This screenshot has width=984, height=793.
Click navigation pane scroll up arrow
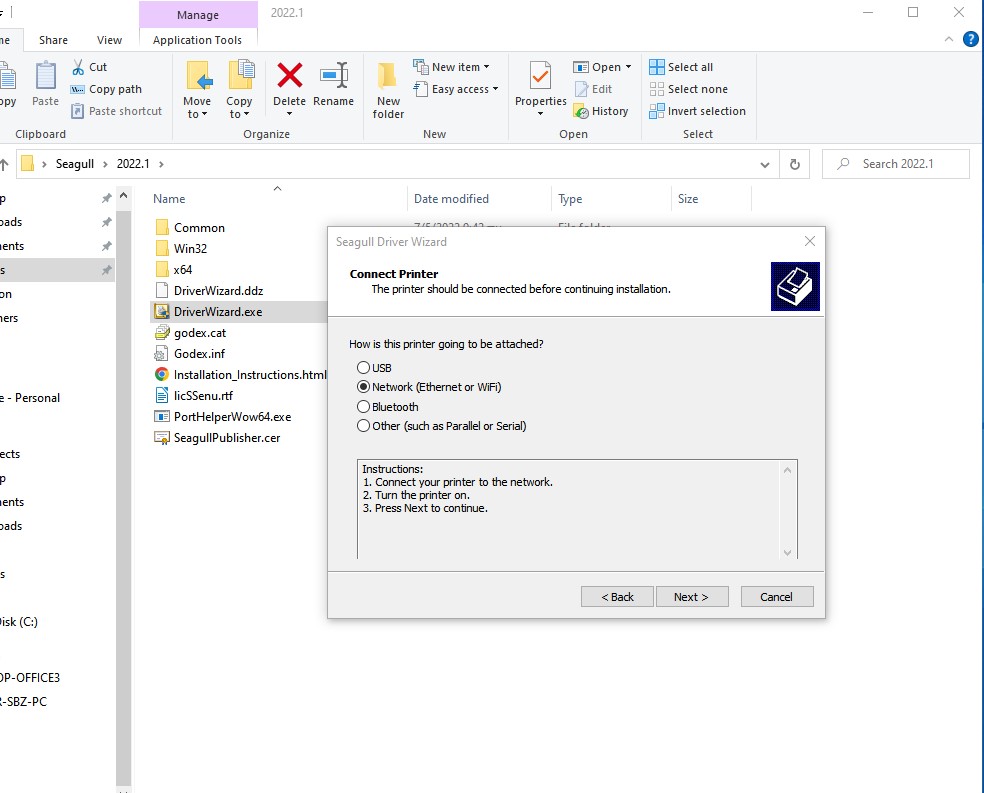(x=124, y=196)
